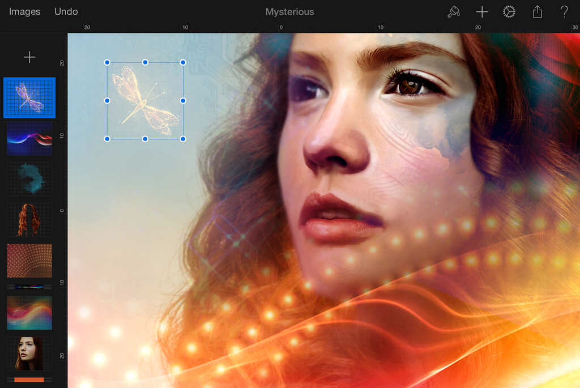The width and height of the screenshot is (580, 388).
Task: Select the teal smoke layer thumbnail
Action: click(x=30, y=179)
